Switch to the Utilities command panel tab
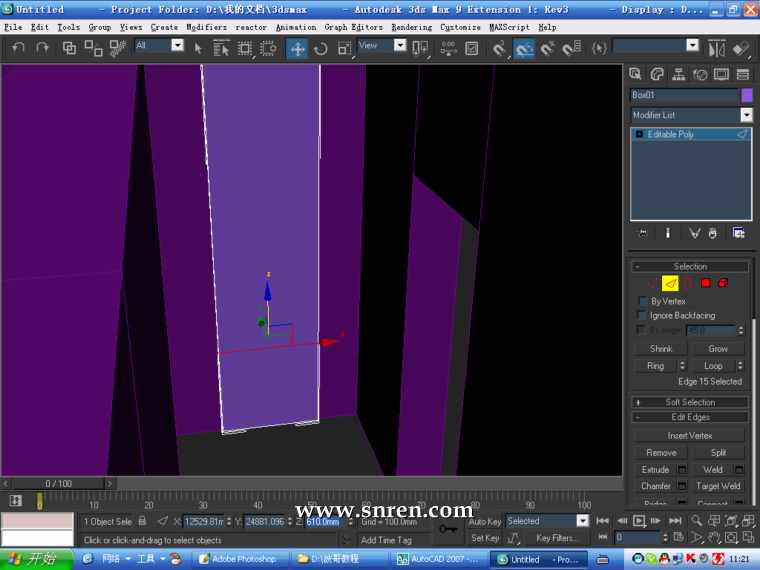The width and height of the screenshot is (760, 570). point(743,74)
